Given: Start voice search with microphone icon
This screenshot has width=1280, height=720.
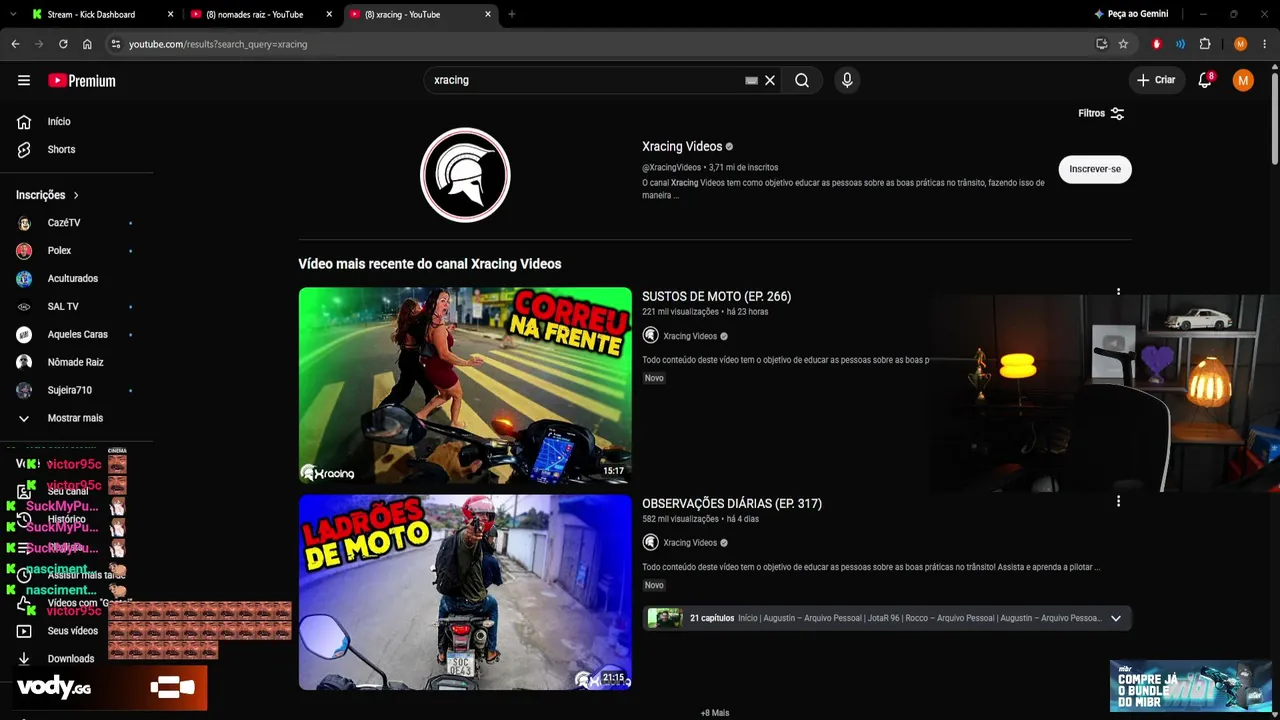Looking at the screenshot, I should point(847,80).
